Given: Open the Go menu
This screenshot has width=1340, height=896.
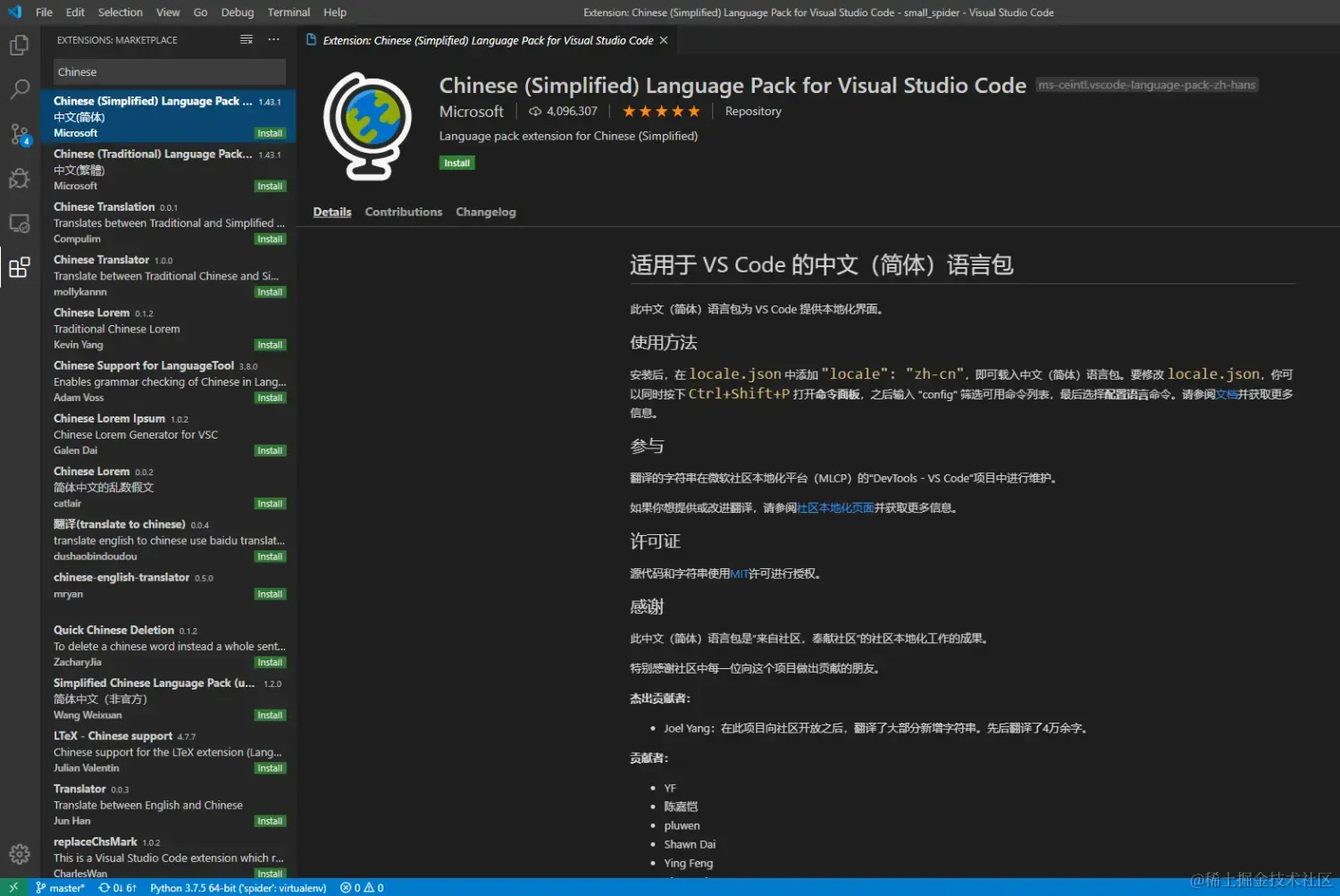Looking at the screenshot, I should 200,13.
